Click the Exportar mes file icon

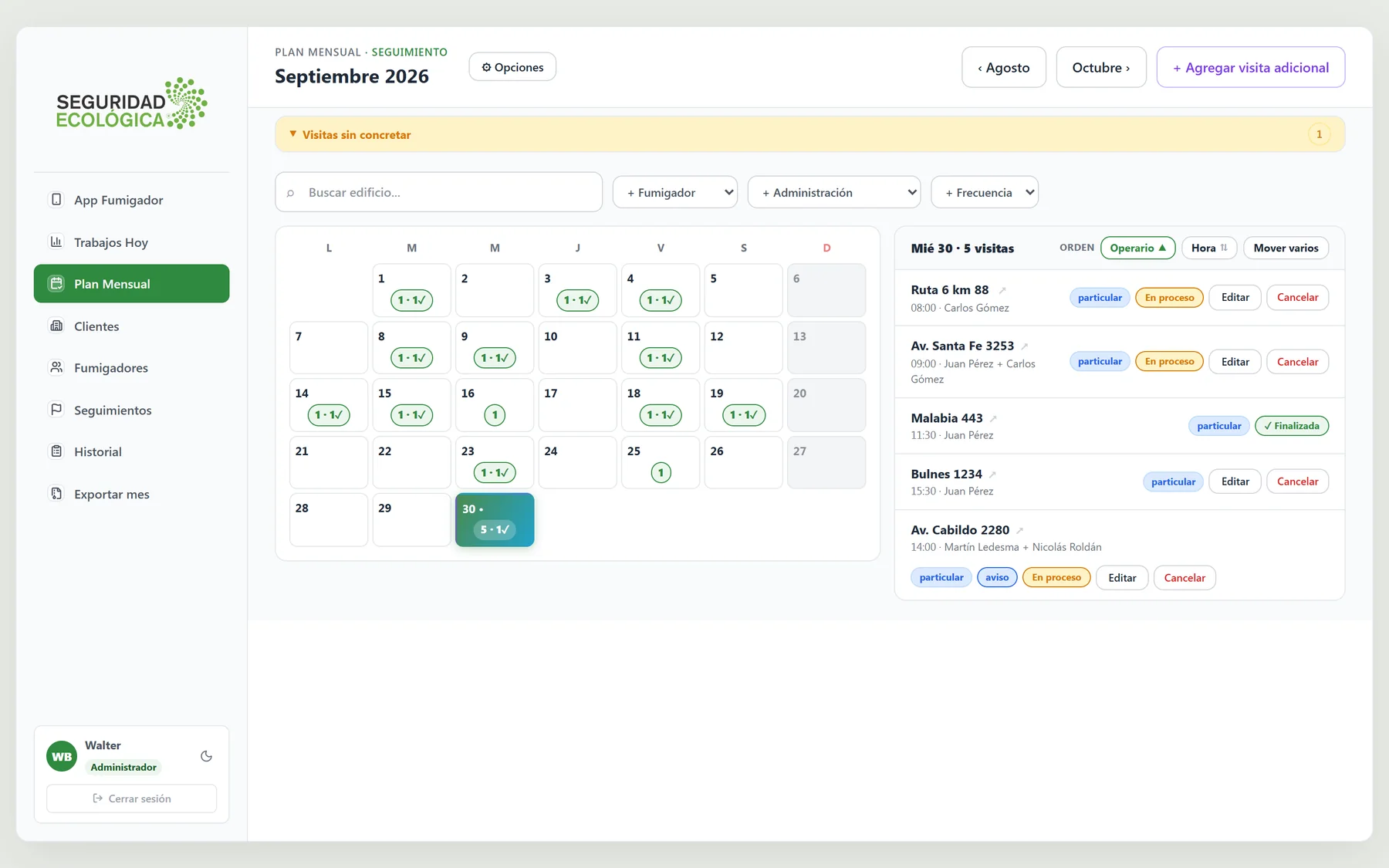pos(56,494)
